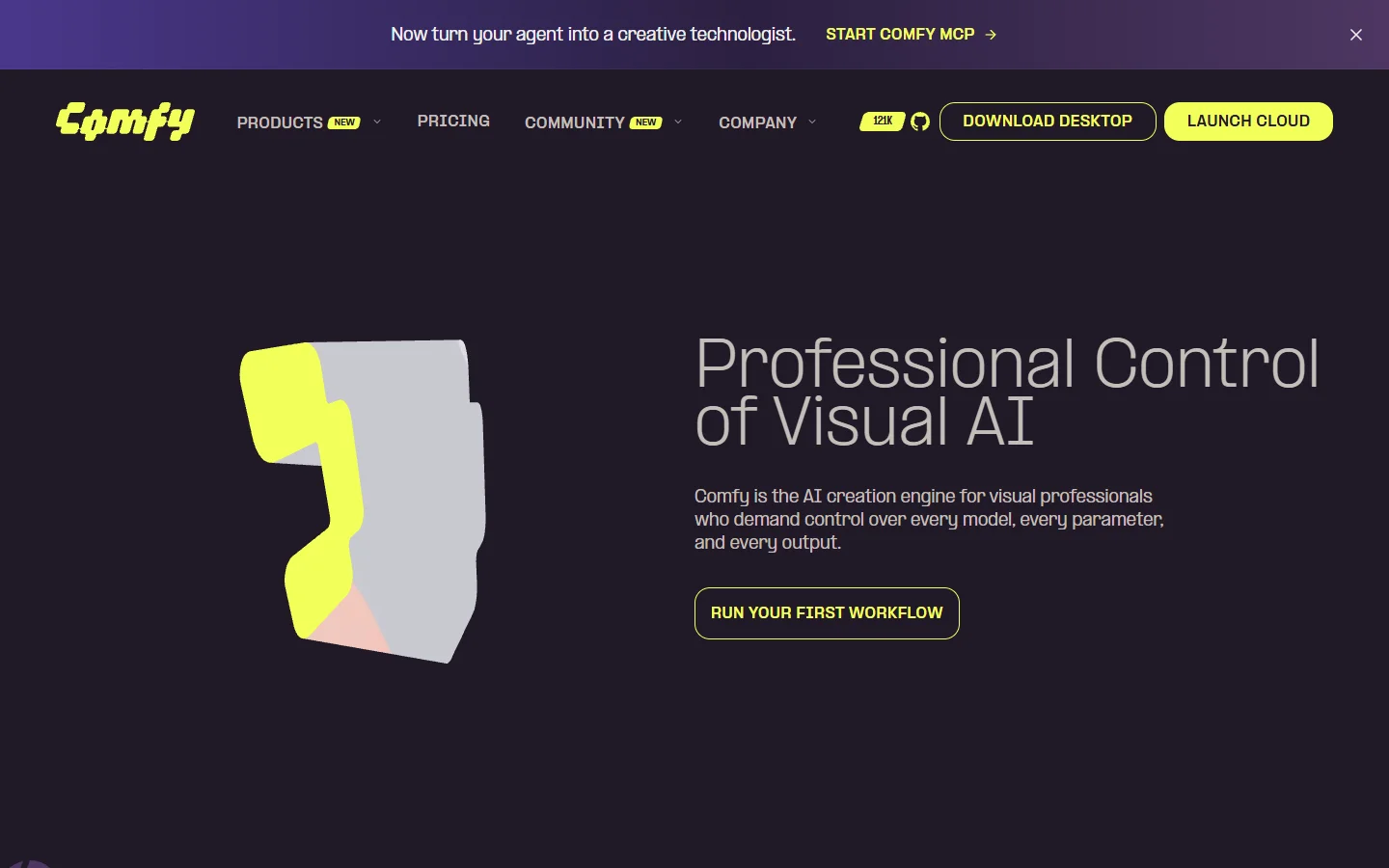The width and height of the screenshot is (1389, 868).
Task: Click the 121K GitHub stars badge
Action: 882,122
